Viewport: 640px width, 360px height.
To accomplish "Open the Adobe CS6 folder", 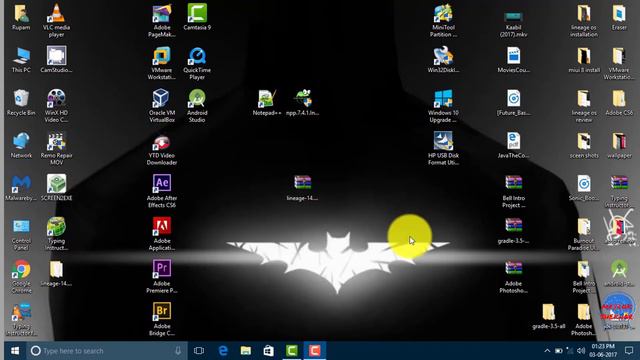I will [619, 102].
